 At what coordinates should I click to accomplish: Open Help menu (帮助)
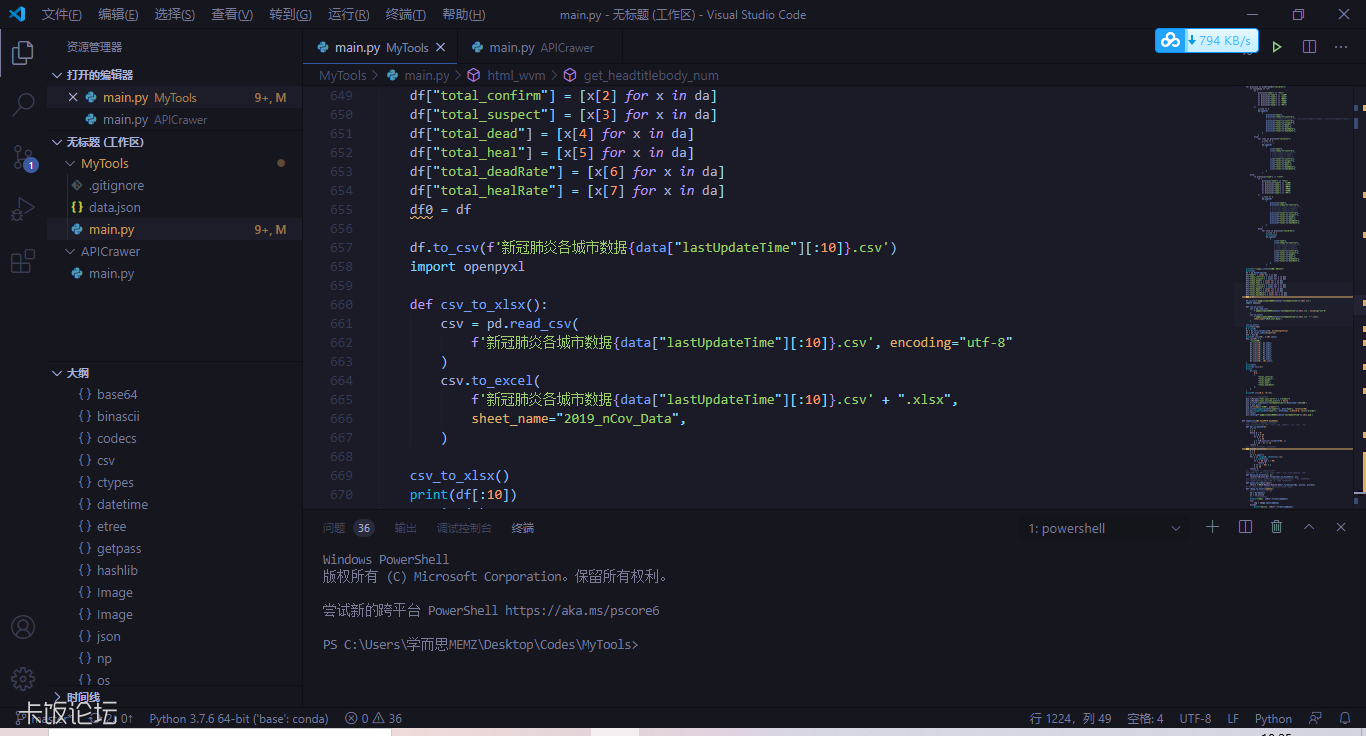coord(463,14)
